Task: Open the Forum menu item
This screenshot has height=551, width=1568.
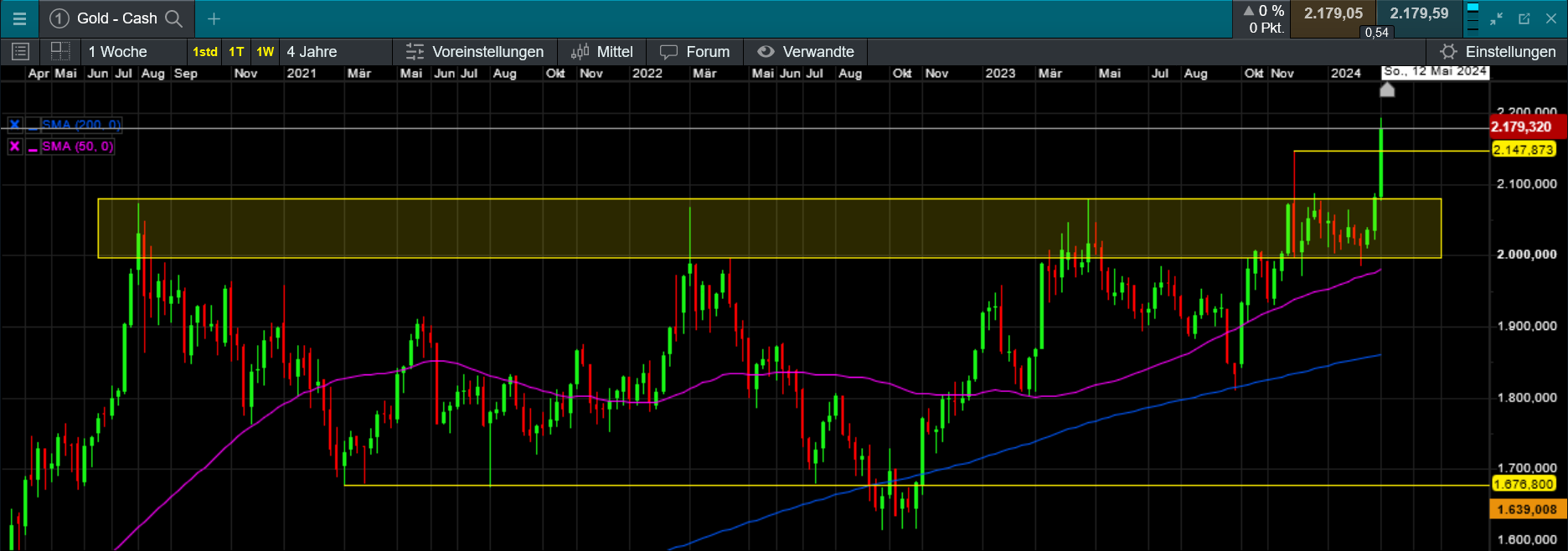Action: click(695, 52)
